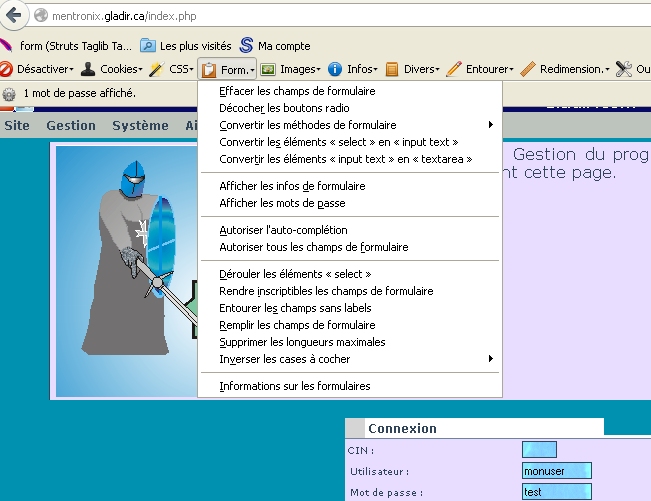
Task: Click the Utilisateur field containing monuser
Action: (557, 471)
